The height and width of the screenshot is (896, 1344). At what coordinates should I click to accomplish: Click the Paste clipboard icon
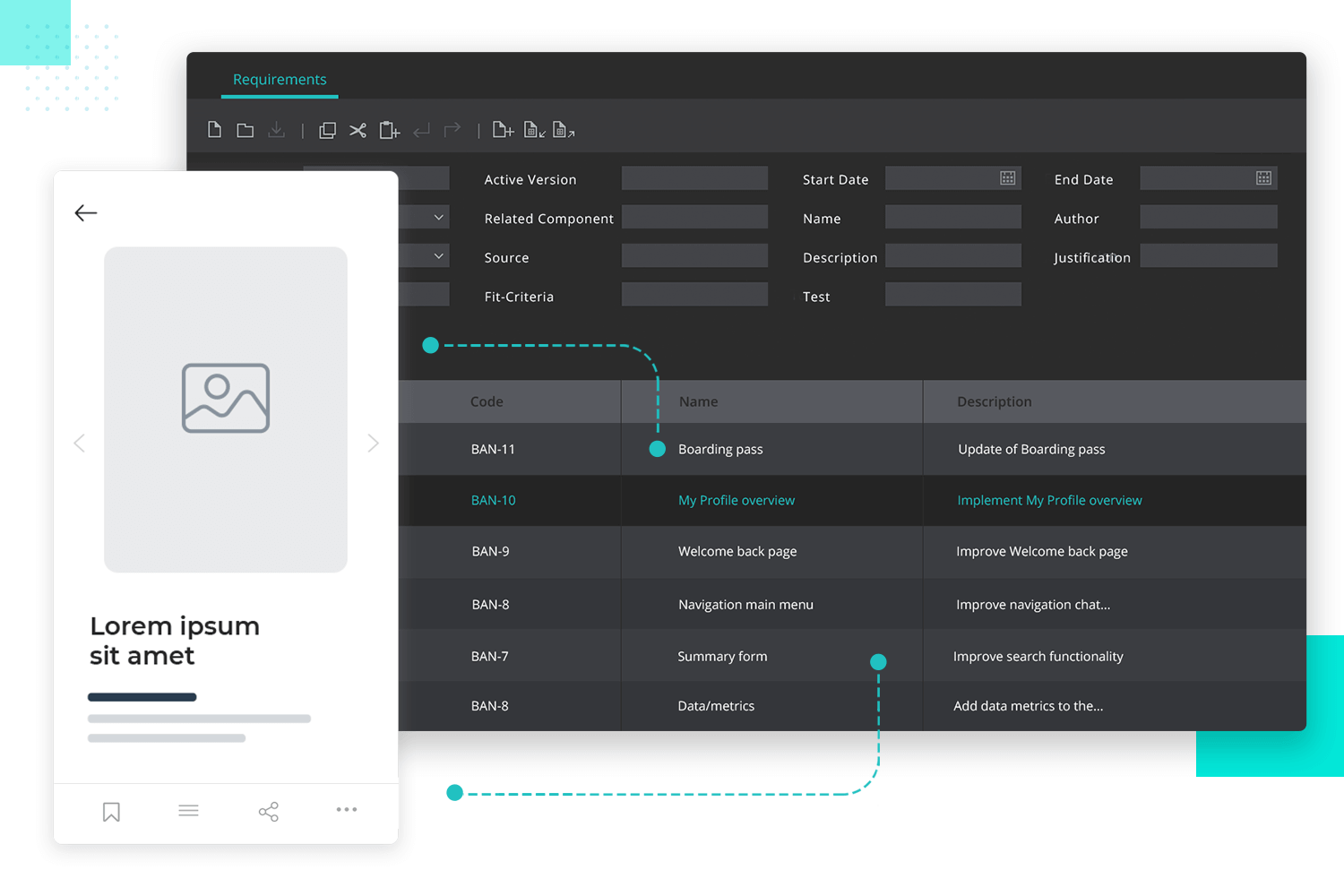[389, 131]
